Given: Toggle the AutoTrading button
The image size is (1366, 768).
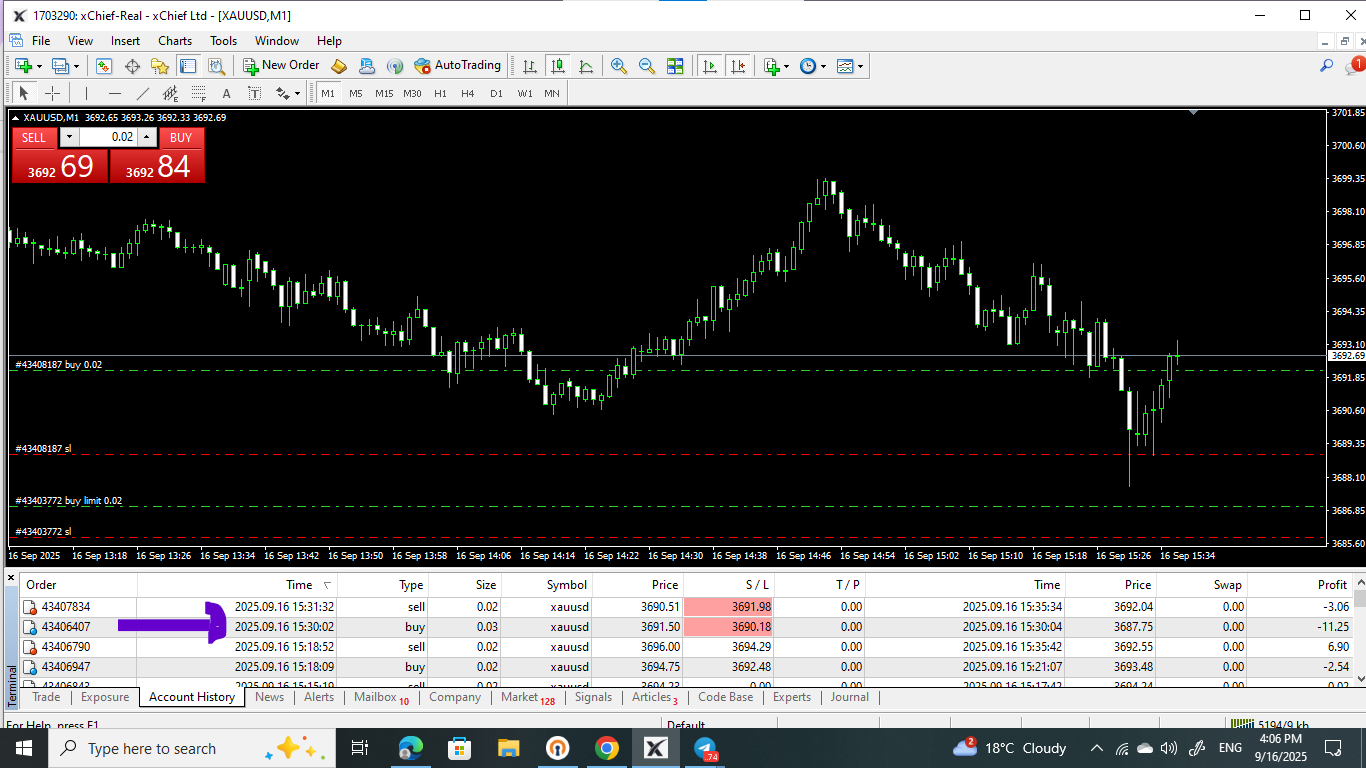Looking at the screenshot, I should (x=457, y=66).
